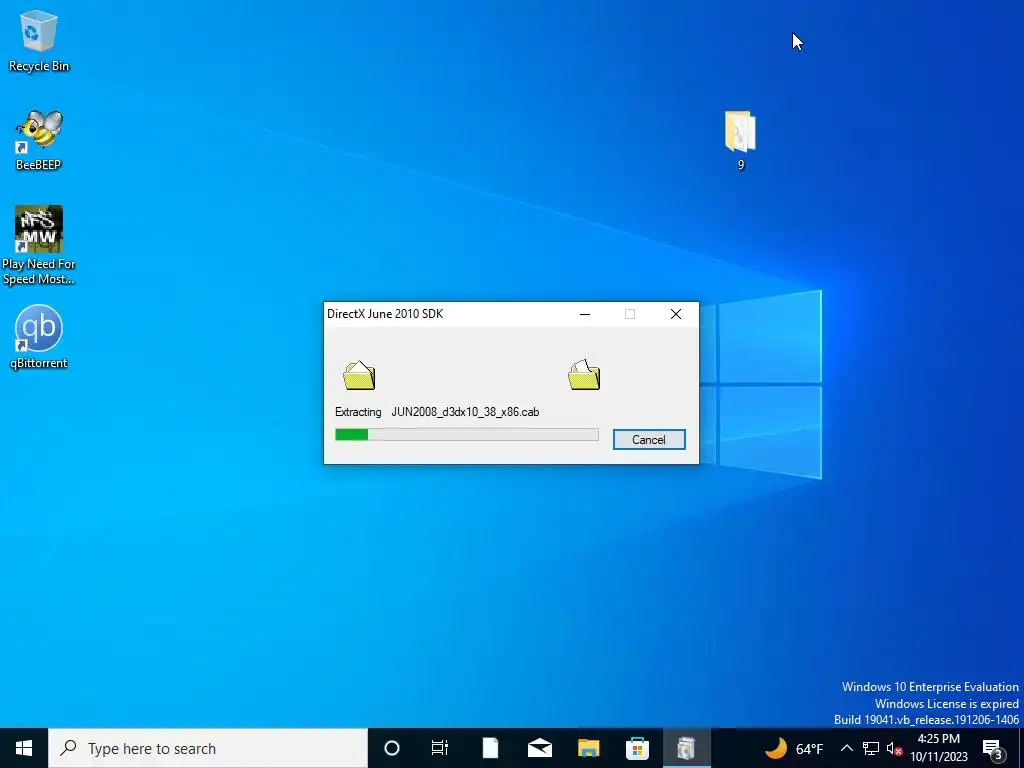1024x768 pixels.
Task: Open File Explorer from taskbar
Action: coord(588,748)
